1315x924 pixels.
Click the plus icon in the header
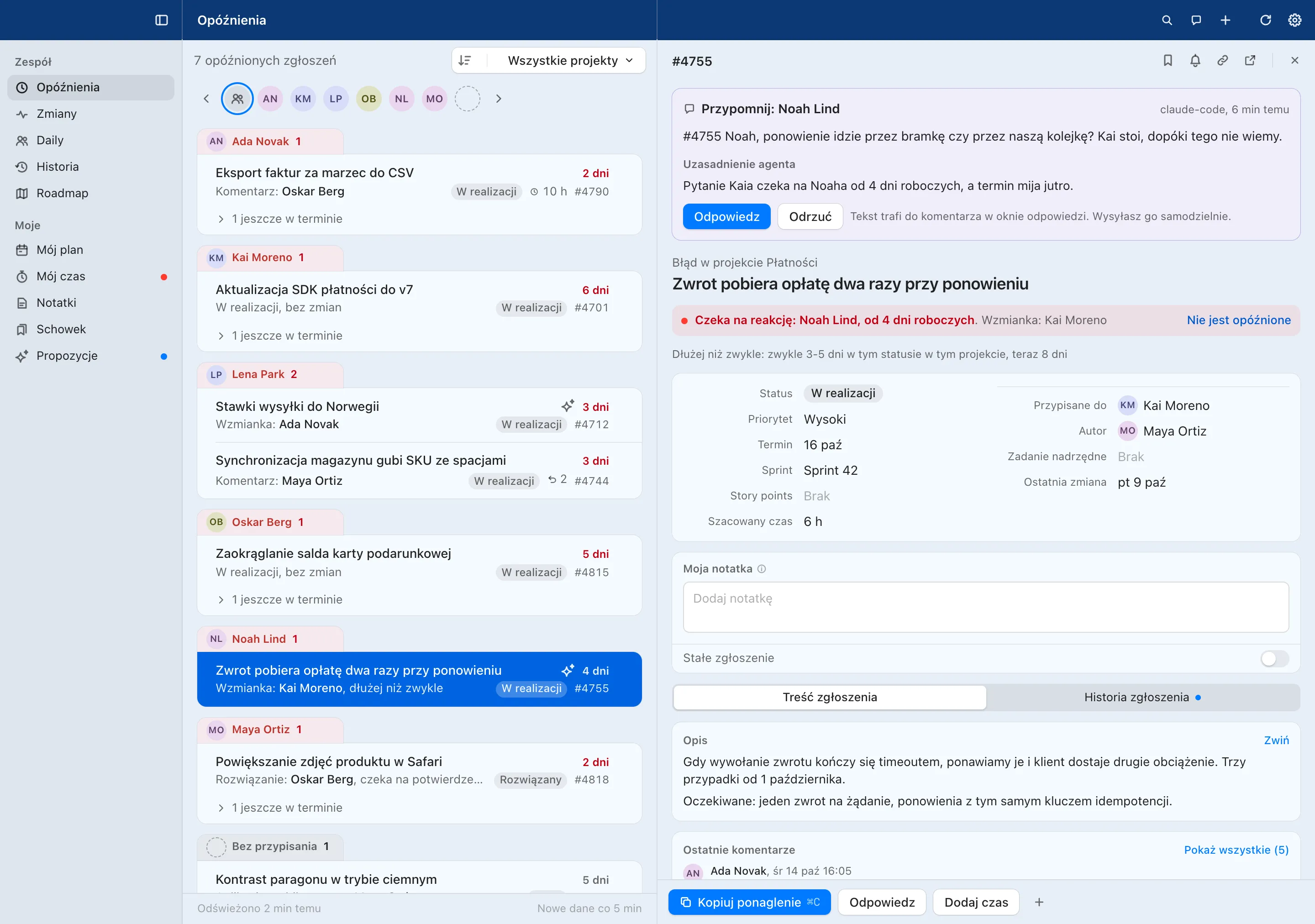click(x=1225, y=20)
